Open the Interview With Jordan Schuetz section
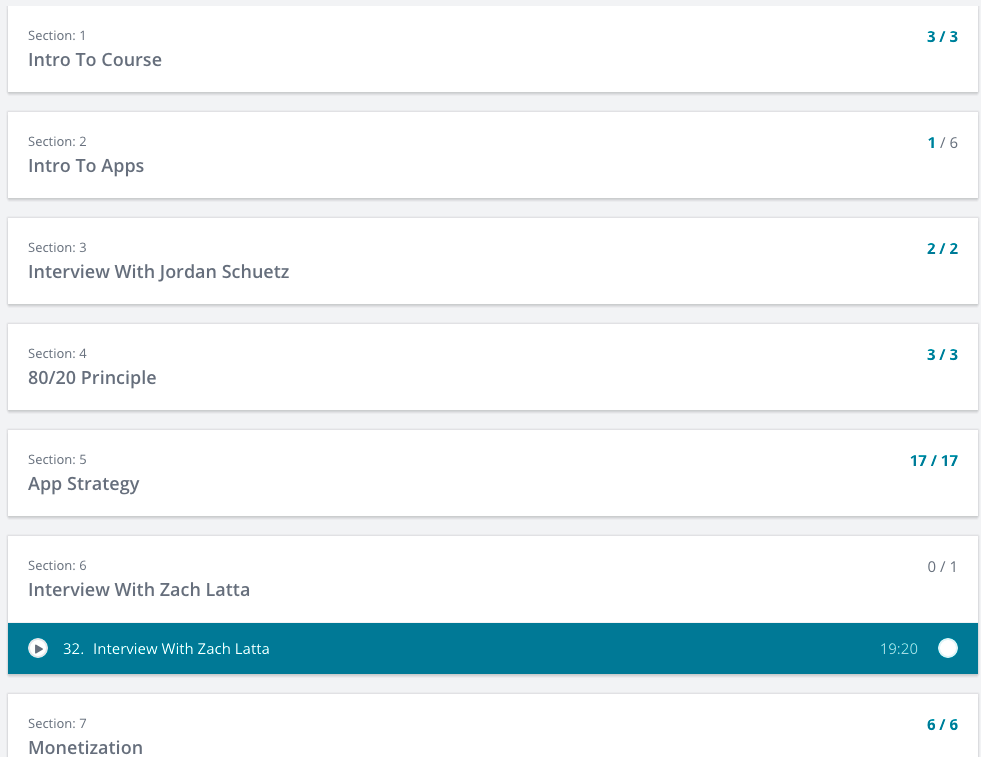 pyautogui.click(x=158, y=272)
